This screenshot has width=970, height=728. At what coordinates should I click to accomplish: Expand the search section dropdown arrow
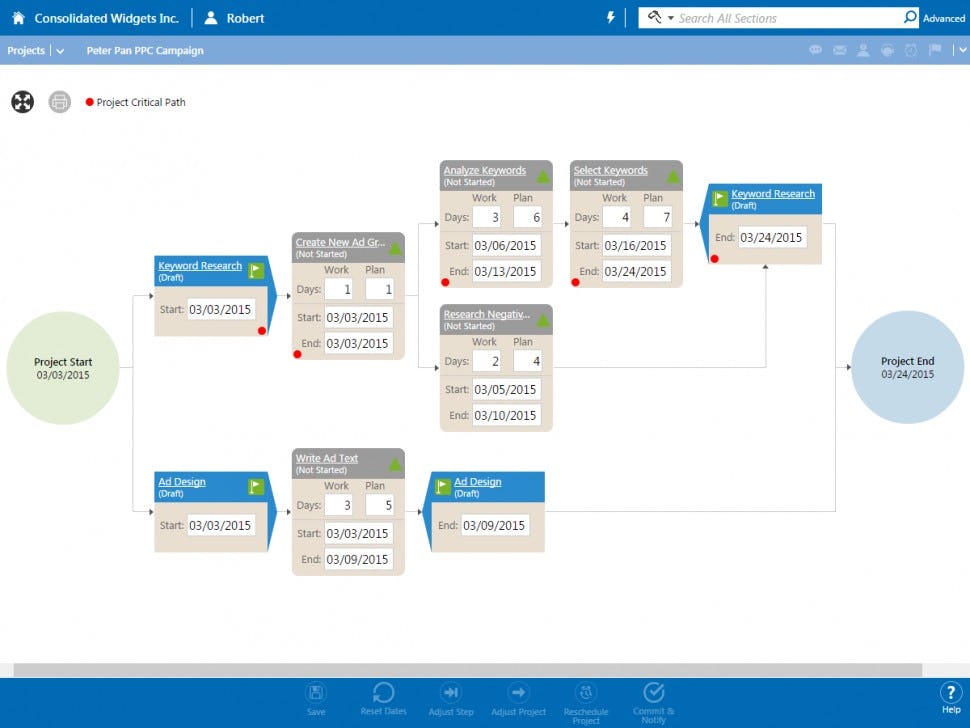coord(671,19)
